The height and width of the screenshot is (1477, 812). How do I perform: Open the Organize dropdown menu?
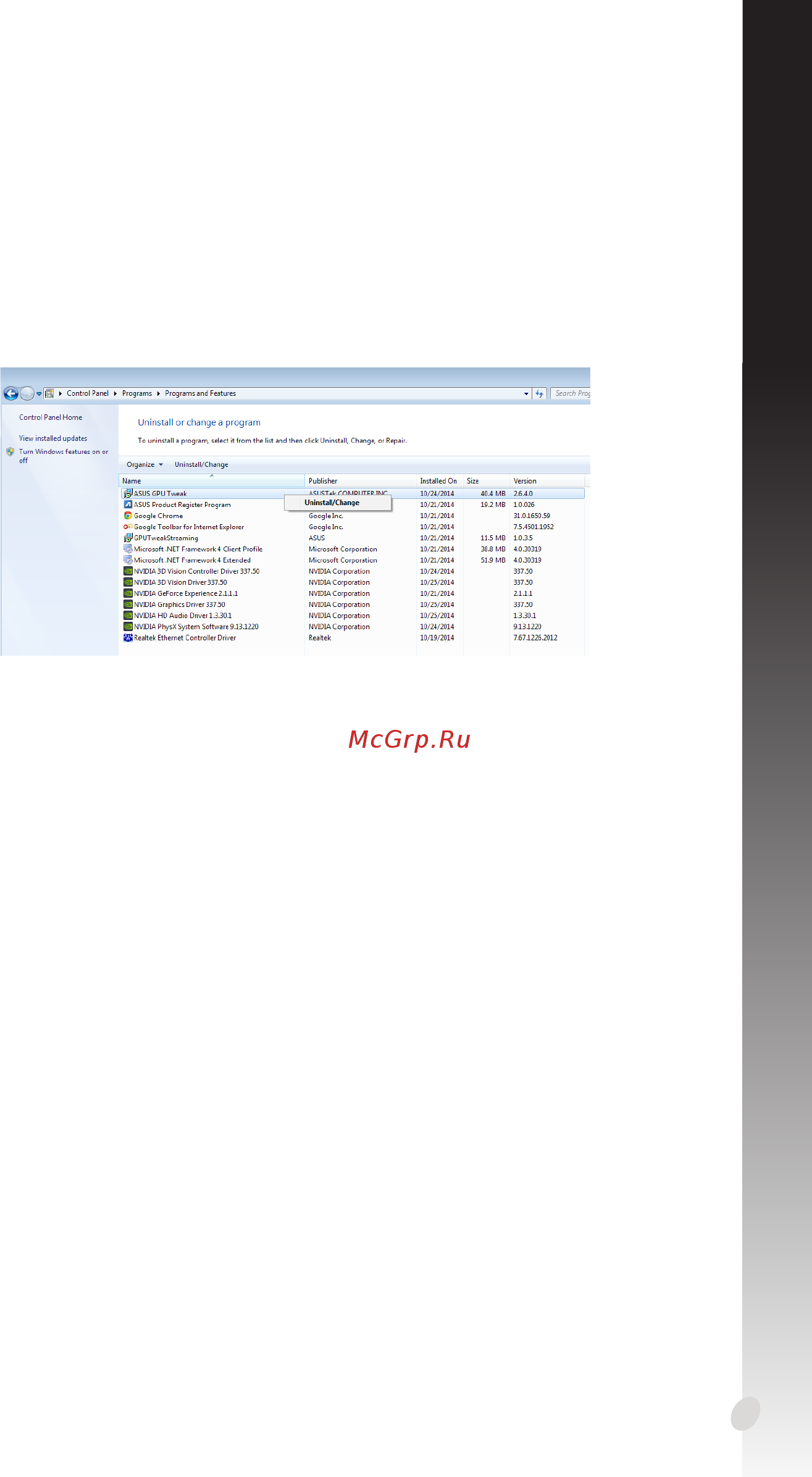(144, 464)
